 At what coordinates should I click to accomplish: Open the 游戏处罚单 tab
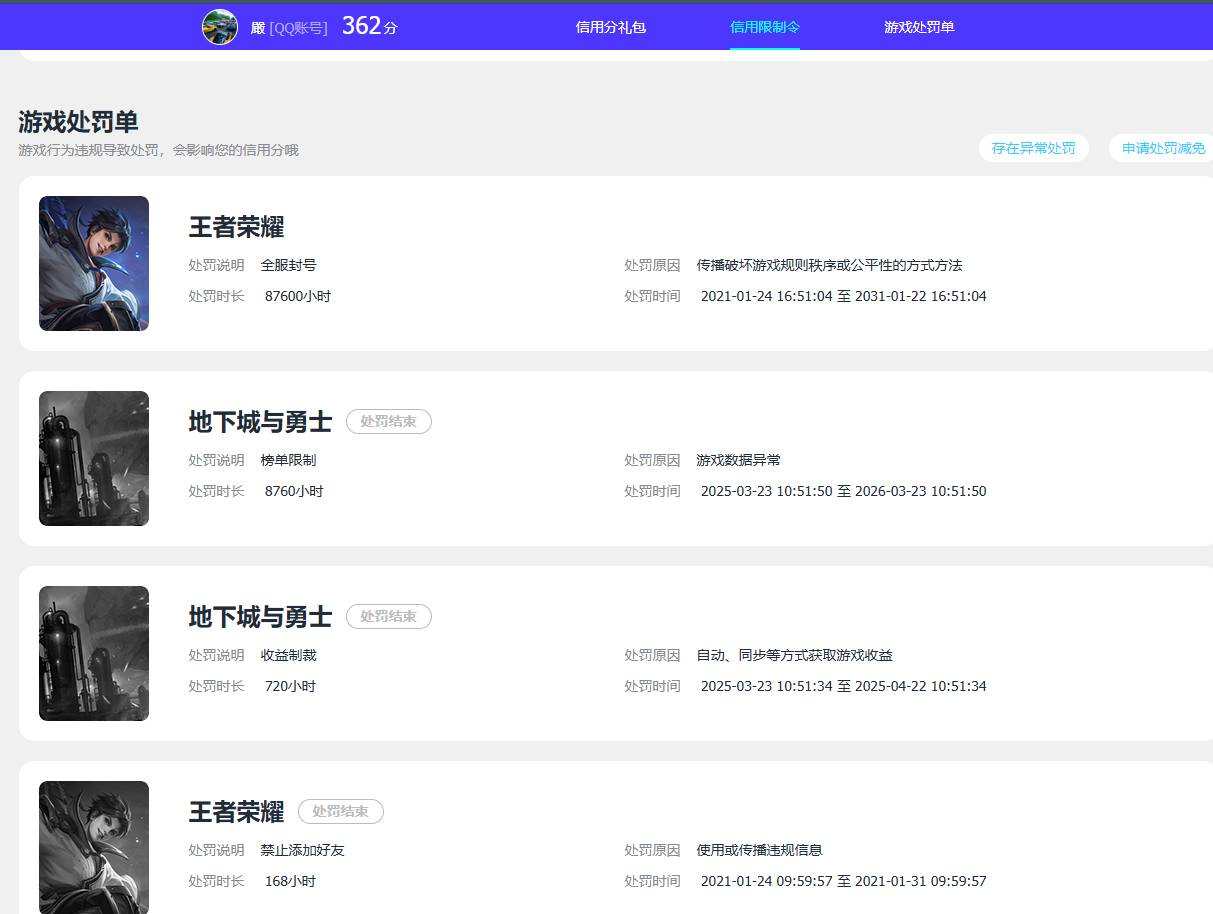pyautogui.click(x=919, y=27)
